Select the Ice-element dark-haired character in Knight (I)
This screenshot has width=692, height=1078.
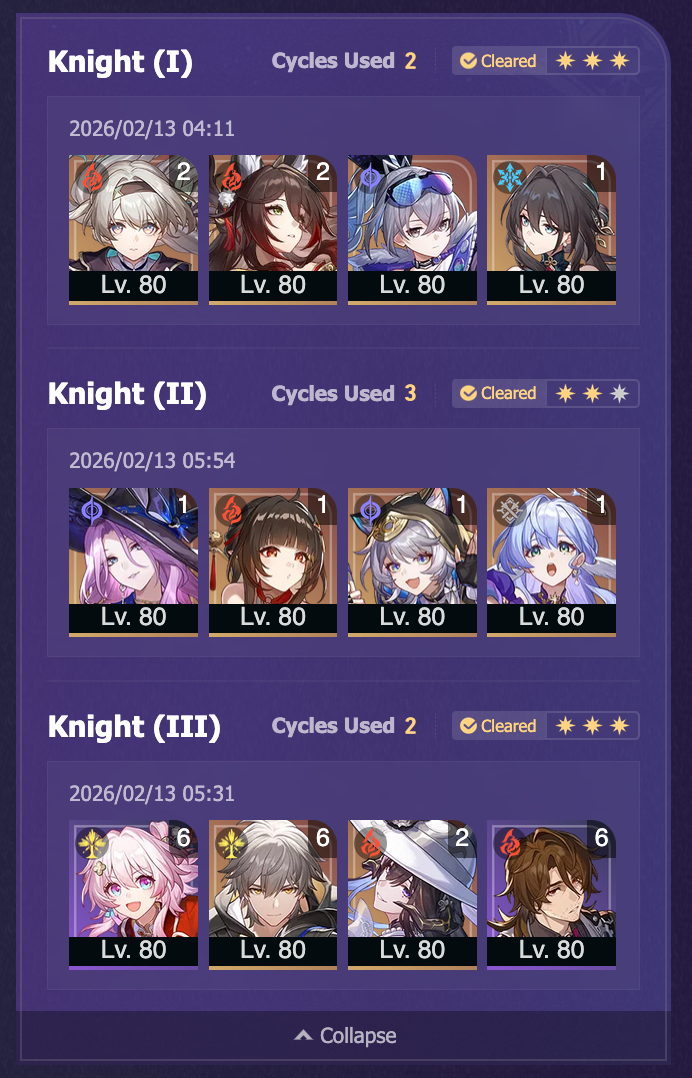(551, 229)
